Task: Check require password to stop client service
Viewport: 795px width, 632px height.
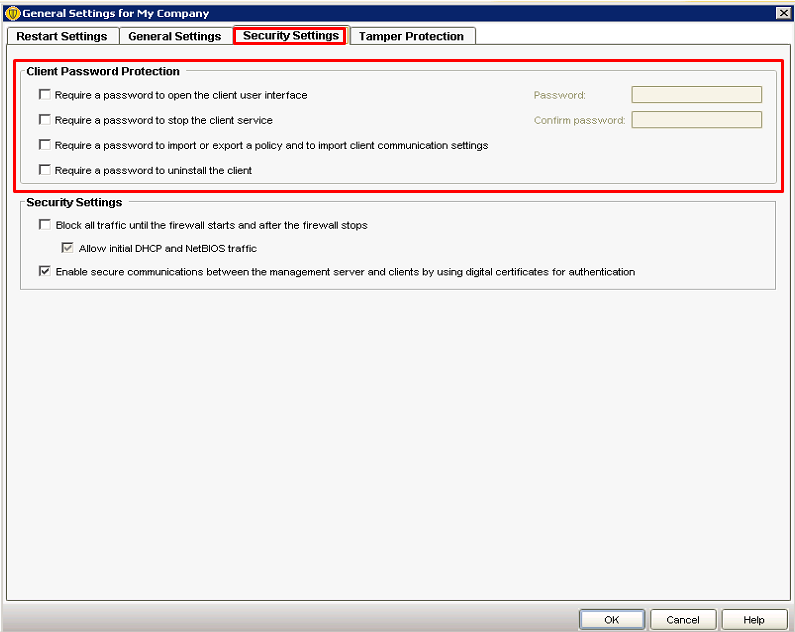Action: [44, 120]
